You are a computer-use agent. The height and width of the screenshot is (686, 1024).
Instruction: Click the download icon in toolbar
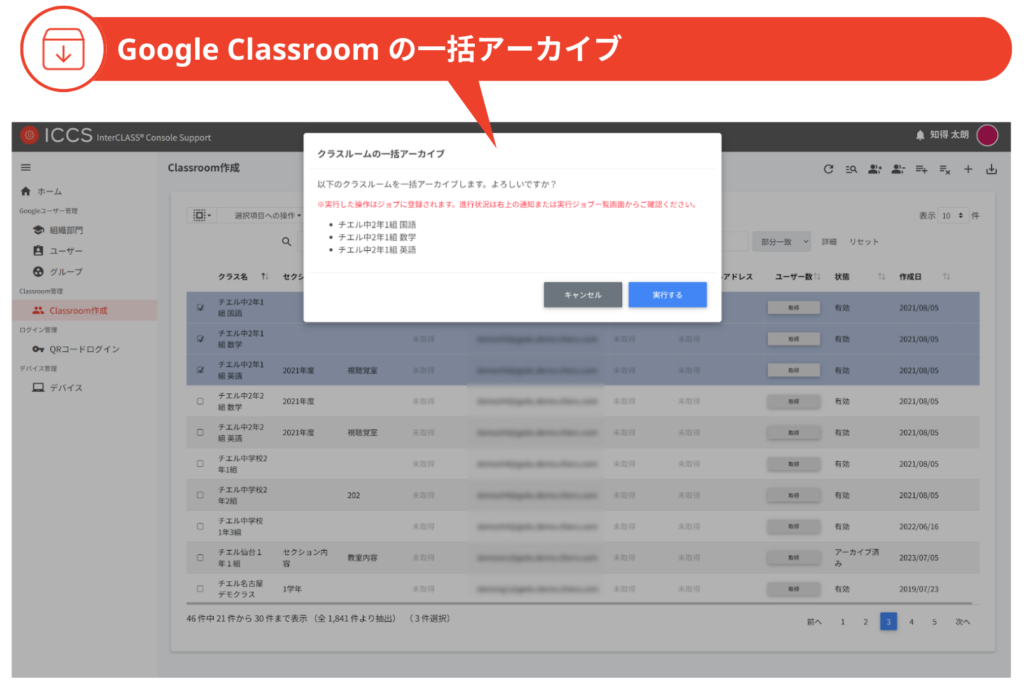coord(991,169)
